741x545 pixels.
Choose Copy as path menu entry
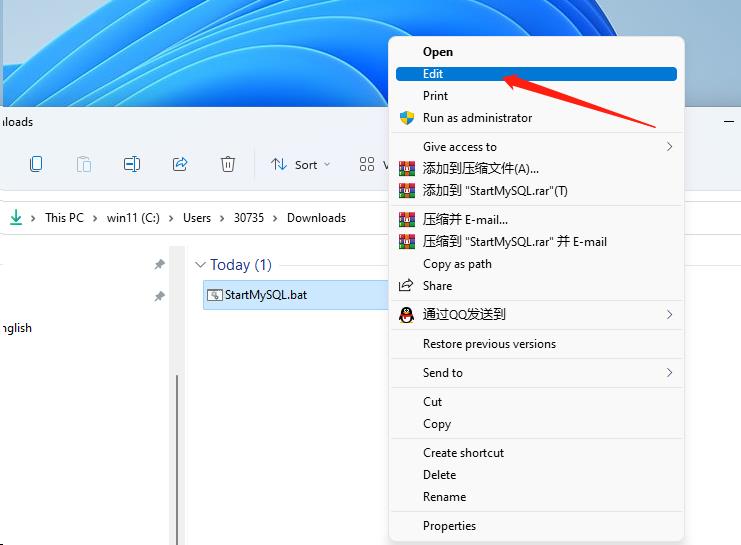tap(457, 264)
